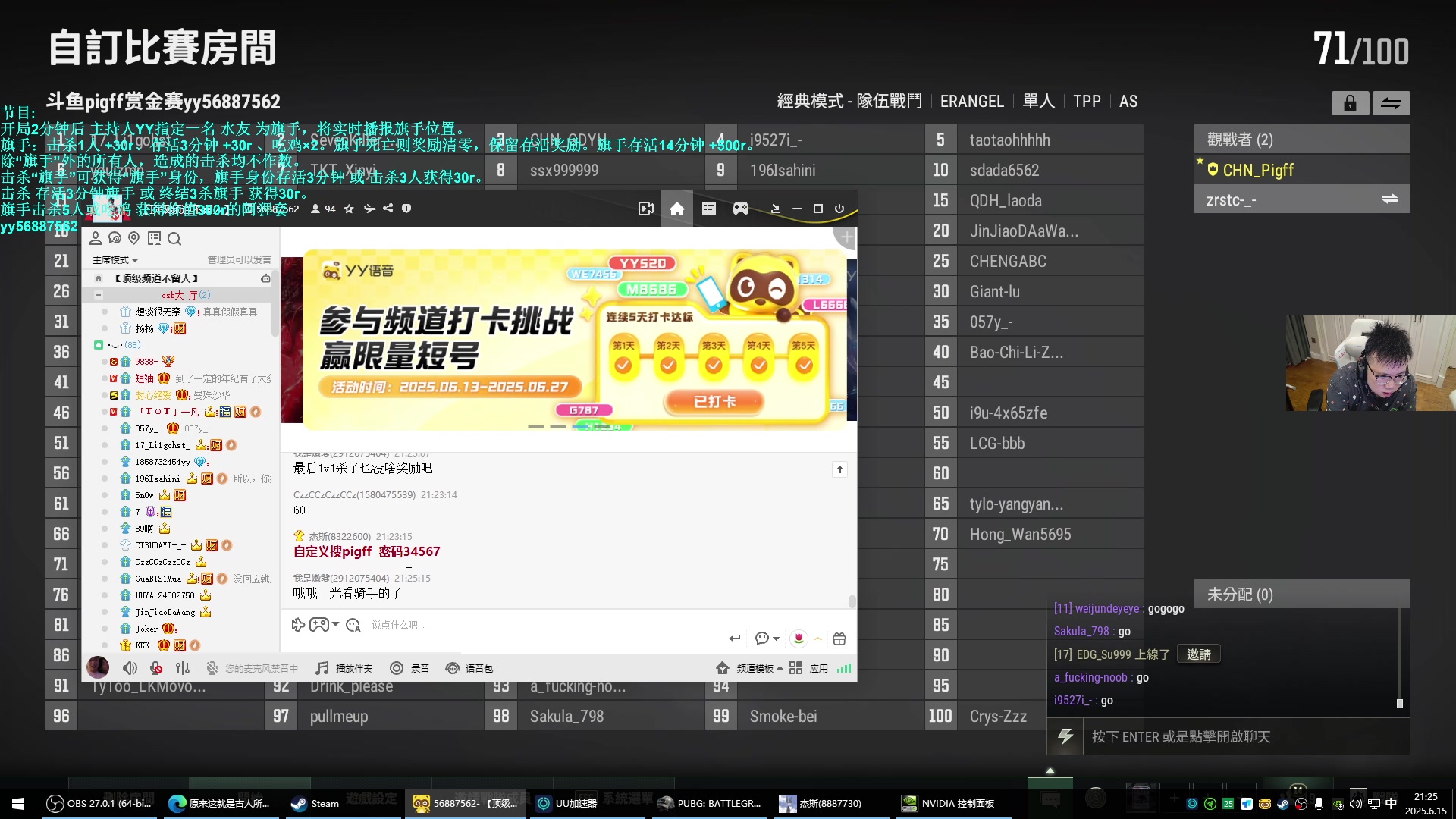Open the YY channel list panel icon
1456x819 pixels.
pyautogui.click(x=709, y=209)
